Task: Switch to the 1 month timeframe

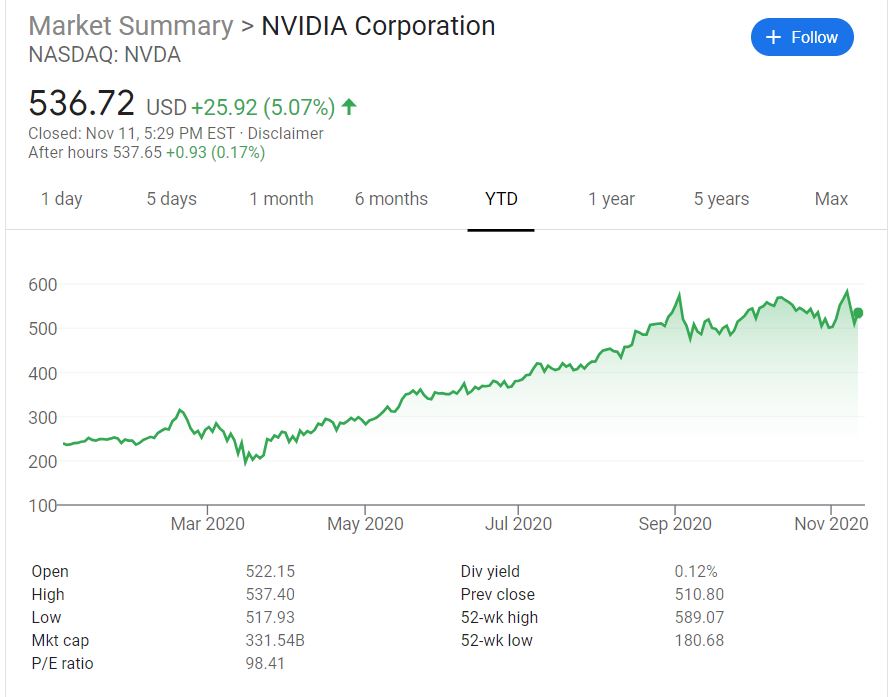Action: [283, 199]
